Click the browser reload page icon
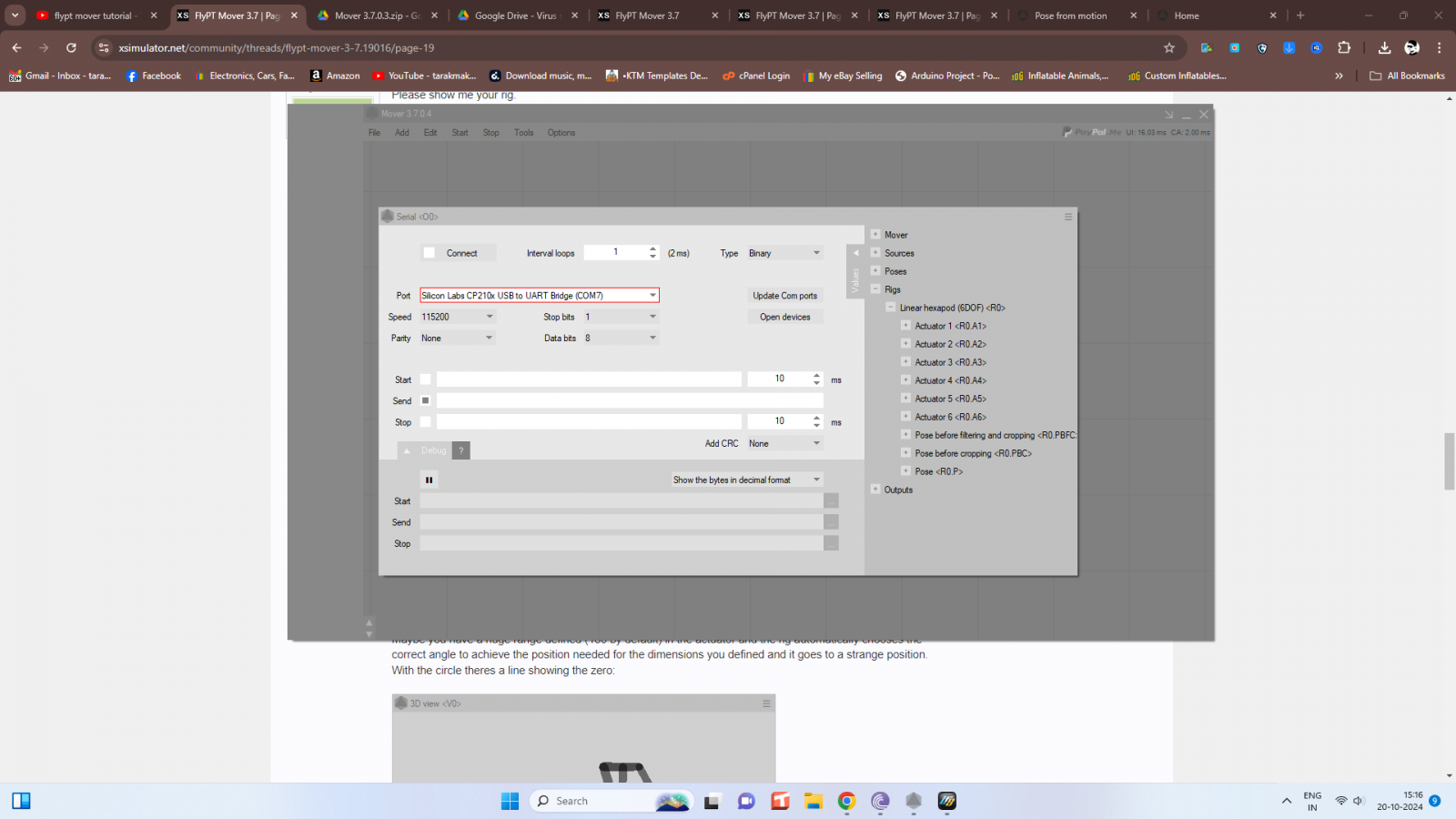The height and width of the screenshot is (819, 1456). [x=71, y=47]
